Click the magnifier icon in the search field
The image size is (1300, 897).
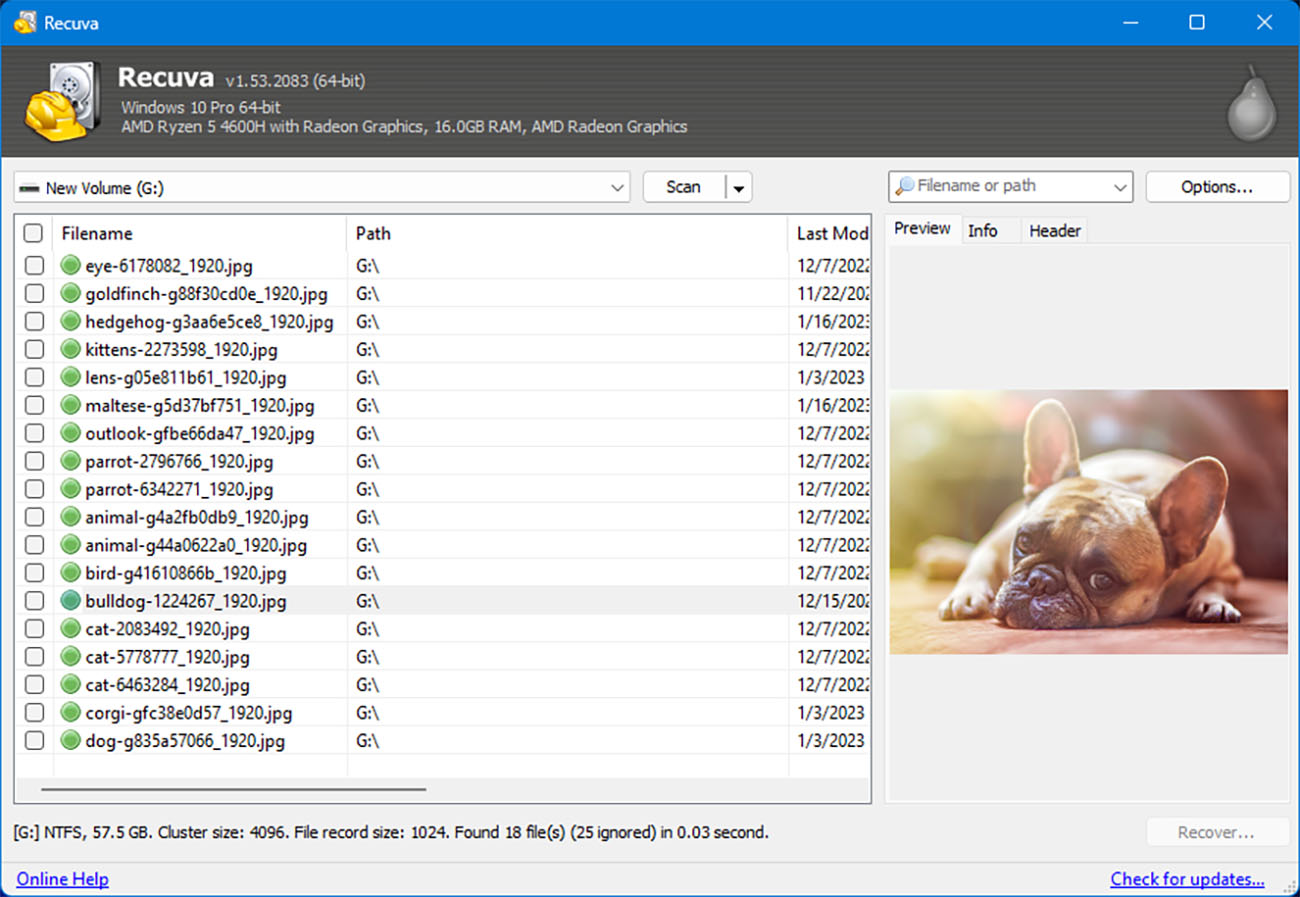906,186
